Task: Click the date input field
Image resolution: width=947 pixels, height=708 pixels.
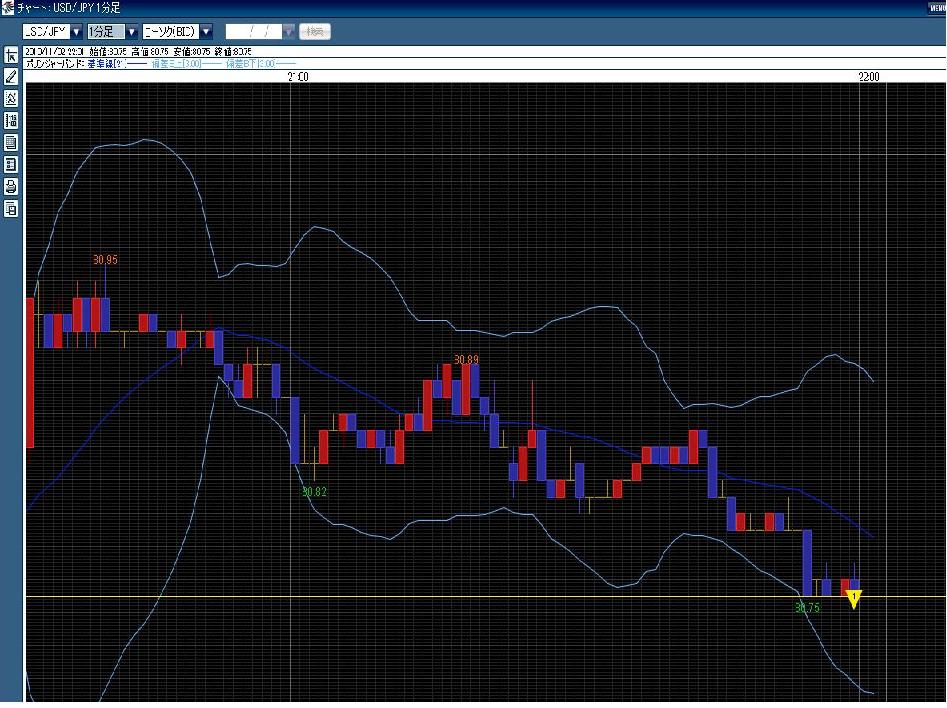Action: (x=254, y=31)
